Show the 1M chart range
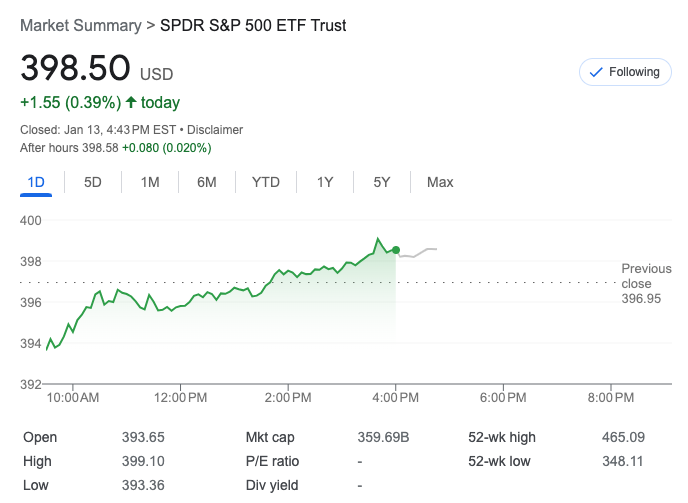This screenshot has width=688, height=503. (150, 182)
